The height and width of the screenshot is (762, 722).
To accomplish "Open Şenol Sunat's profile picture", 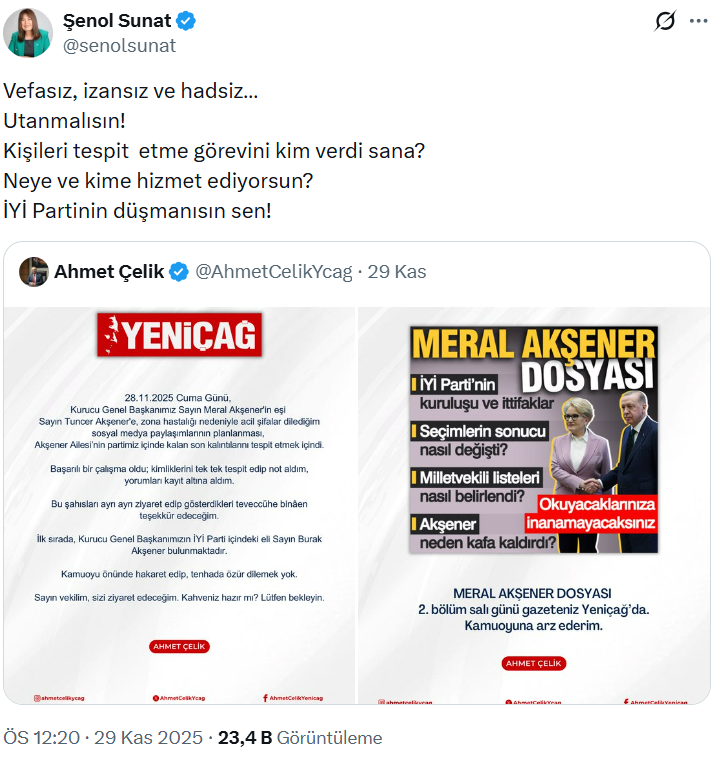I will coord(28,33).
